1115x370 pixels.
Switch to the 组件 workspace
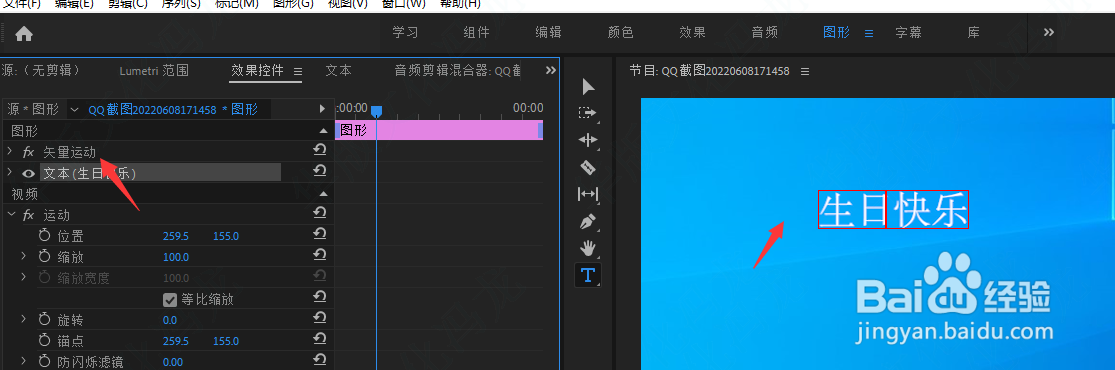[x=476, y=33]
